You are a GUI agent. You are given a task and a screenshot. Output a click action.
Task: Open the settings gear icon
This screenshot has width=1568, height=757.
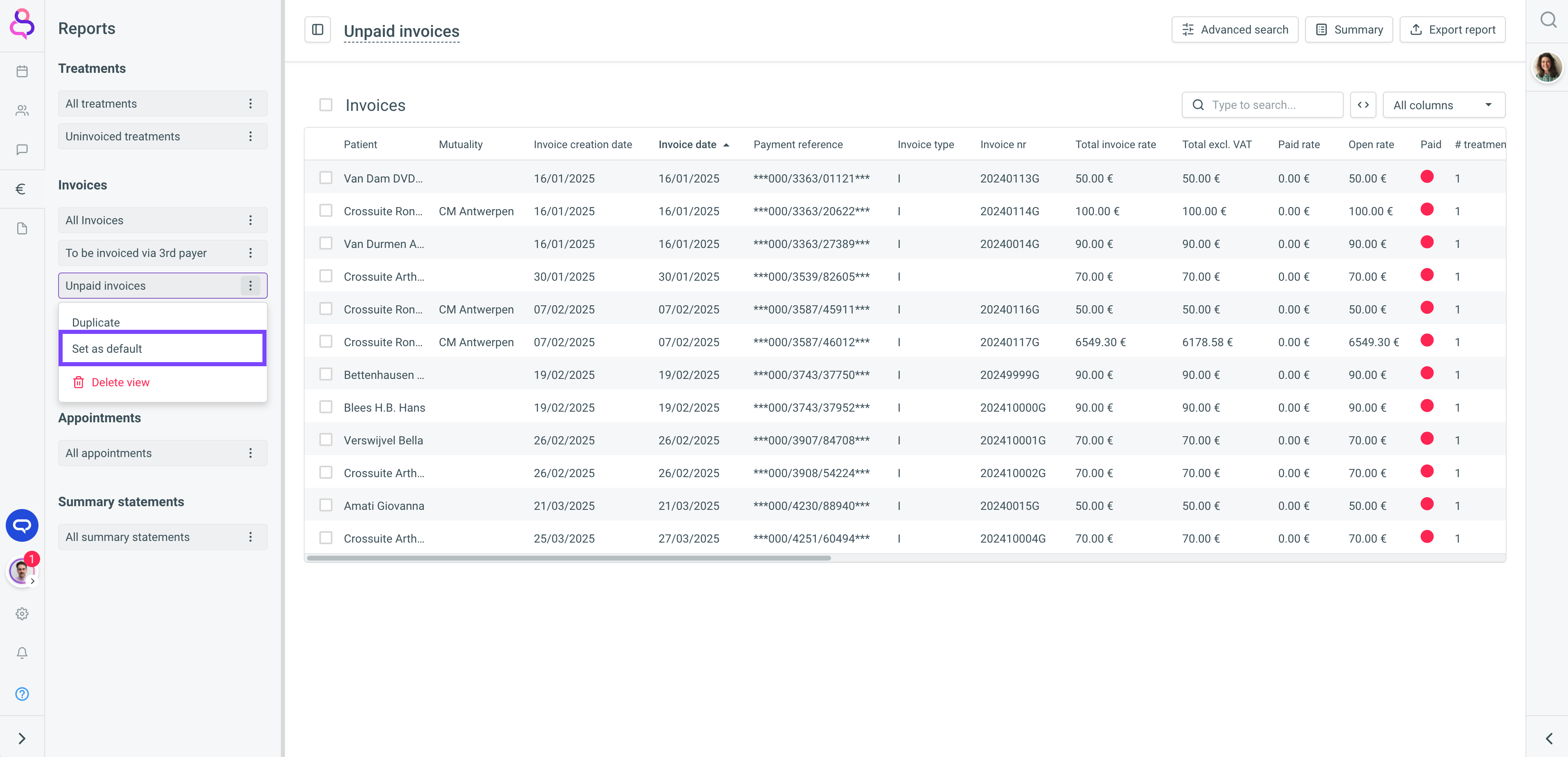click(22, 613)
